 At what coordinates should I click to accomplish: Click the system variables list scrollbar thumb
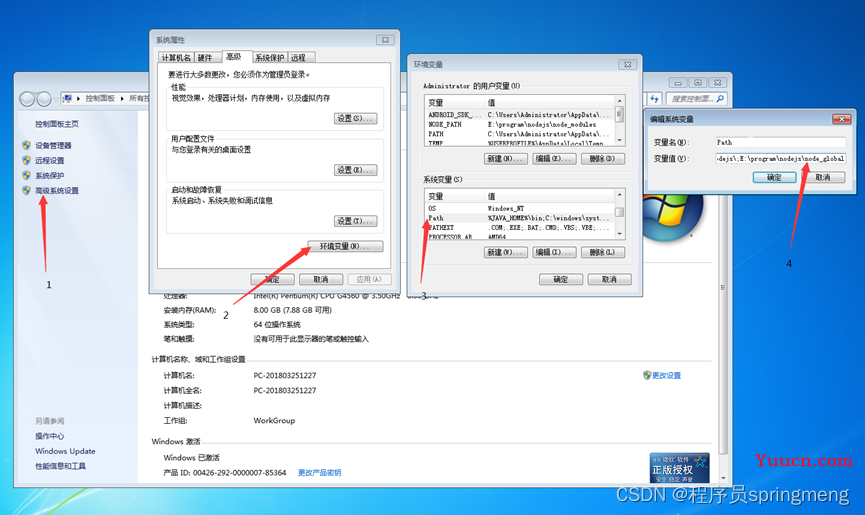click(x=620, y=212)
